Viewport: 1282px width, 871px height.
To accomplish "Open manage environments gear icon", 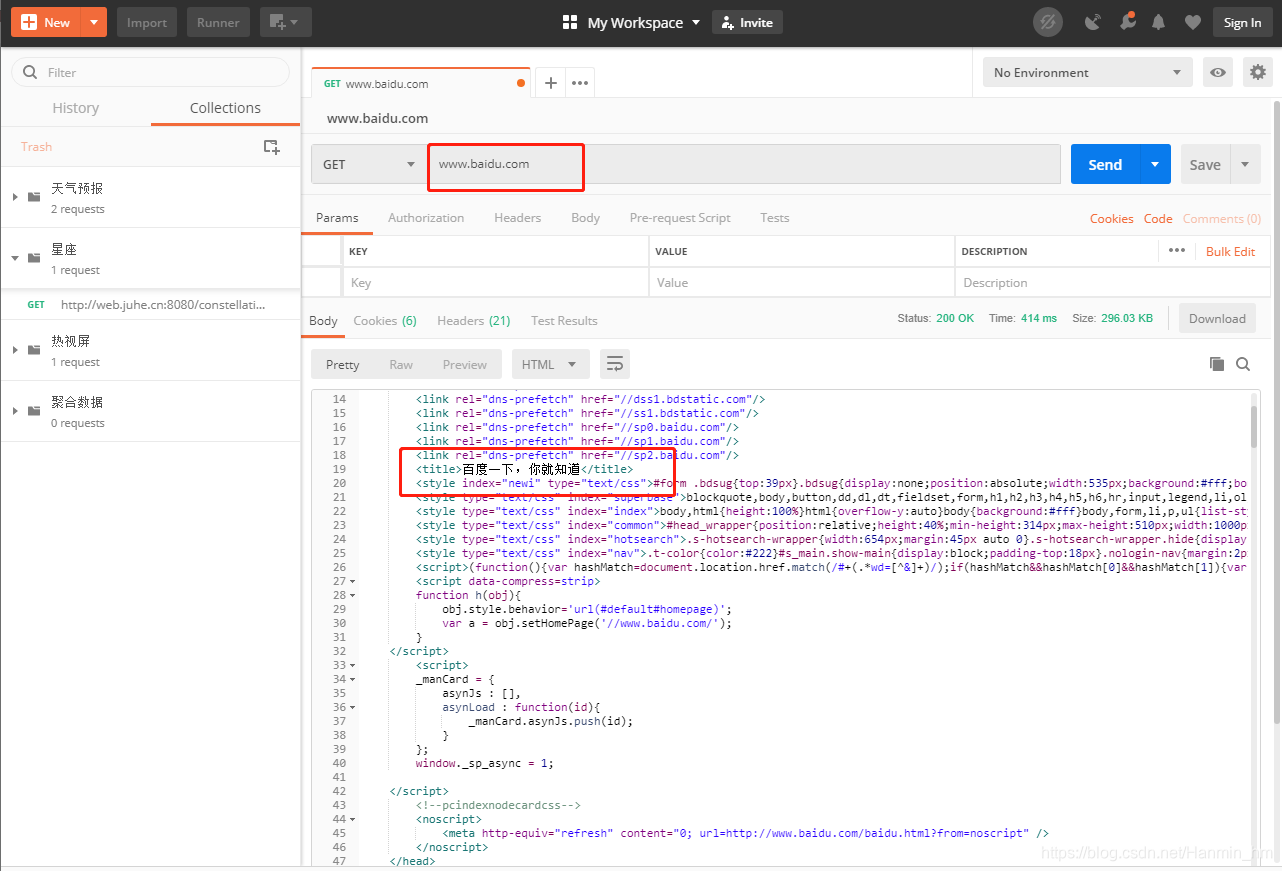I will pos(1258,72).
